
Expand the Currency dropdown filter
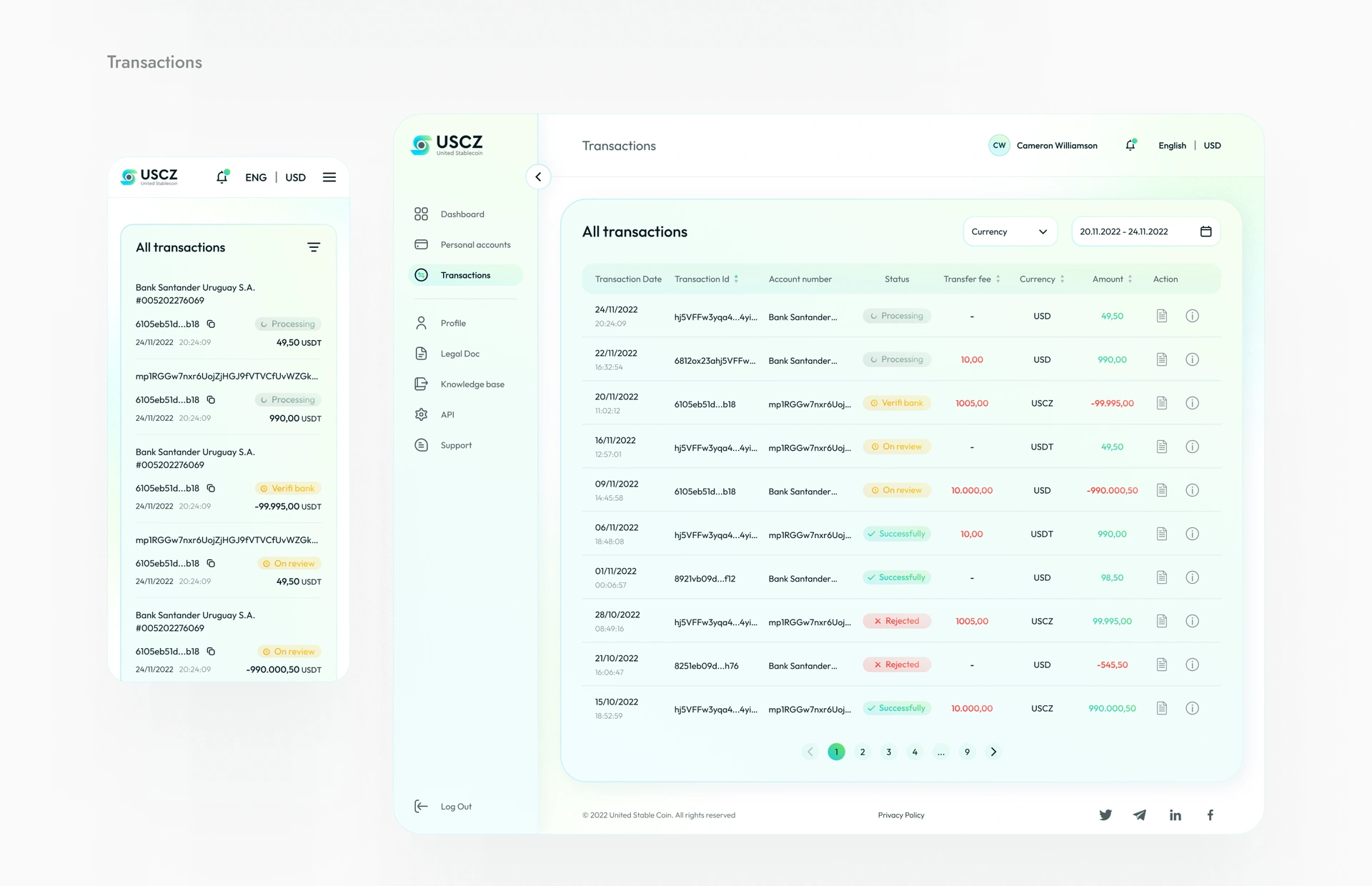click(1010, 232)
